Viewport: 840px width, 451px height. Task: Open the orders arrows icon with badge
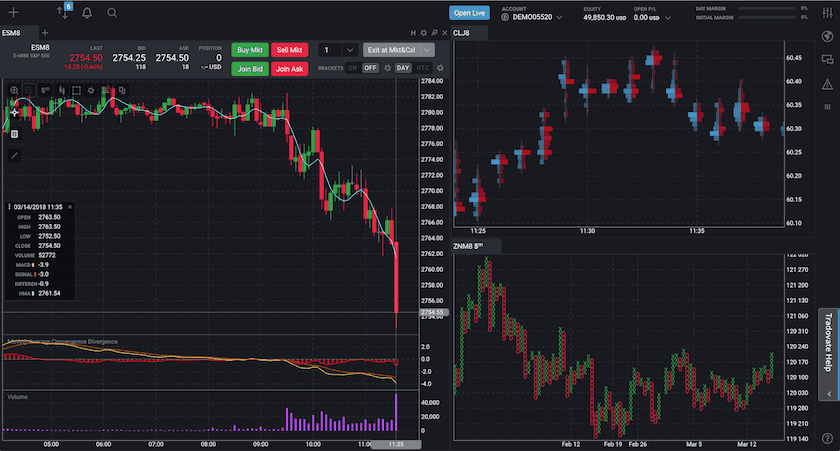tap(64, 13)
